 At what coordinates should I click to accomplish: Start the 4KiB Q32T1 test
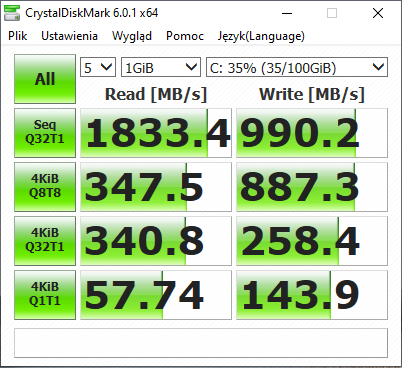point(45,241)
